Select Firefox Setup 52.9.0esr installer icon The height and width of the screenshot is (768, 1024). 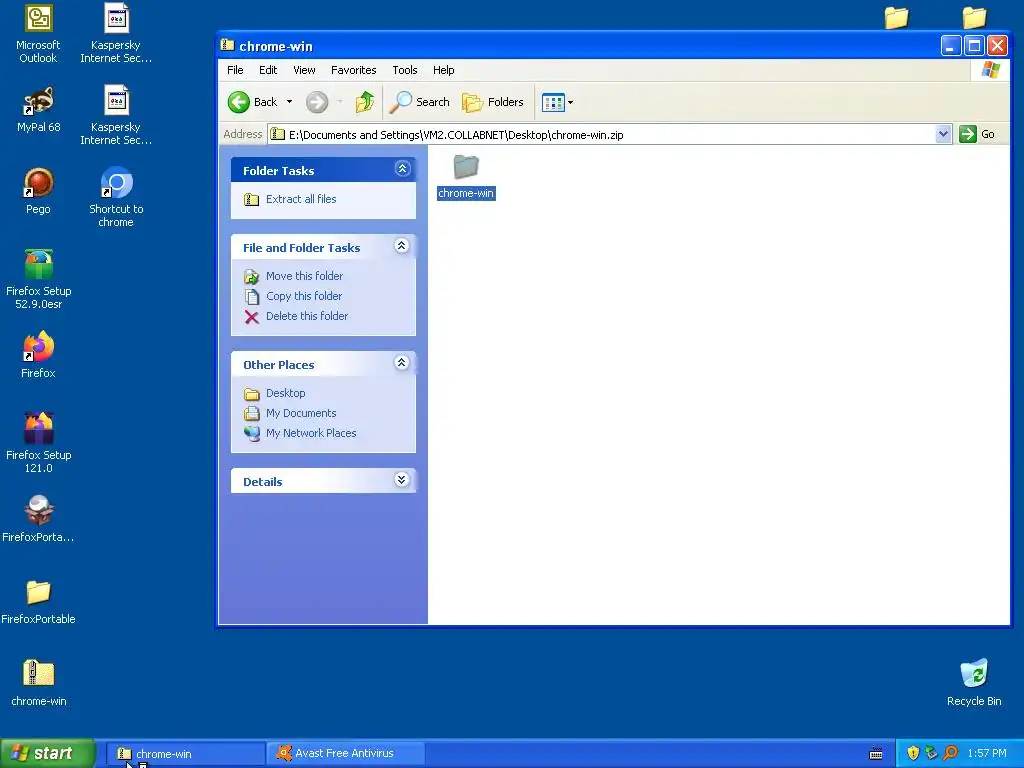(x=39, y=280)
